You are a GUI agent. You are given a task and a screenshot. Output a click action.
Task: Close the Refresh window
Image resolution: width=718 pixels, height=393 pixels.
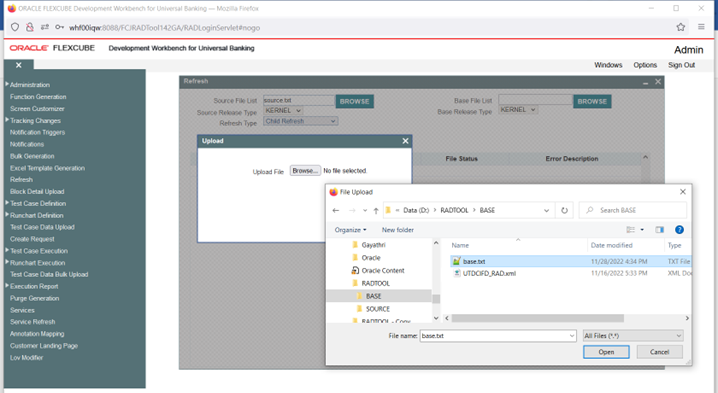pos(658,82)
